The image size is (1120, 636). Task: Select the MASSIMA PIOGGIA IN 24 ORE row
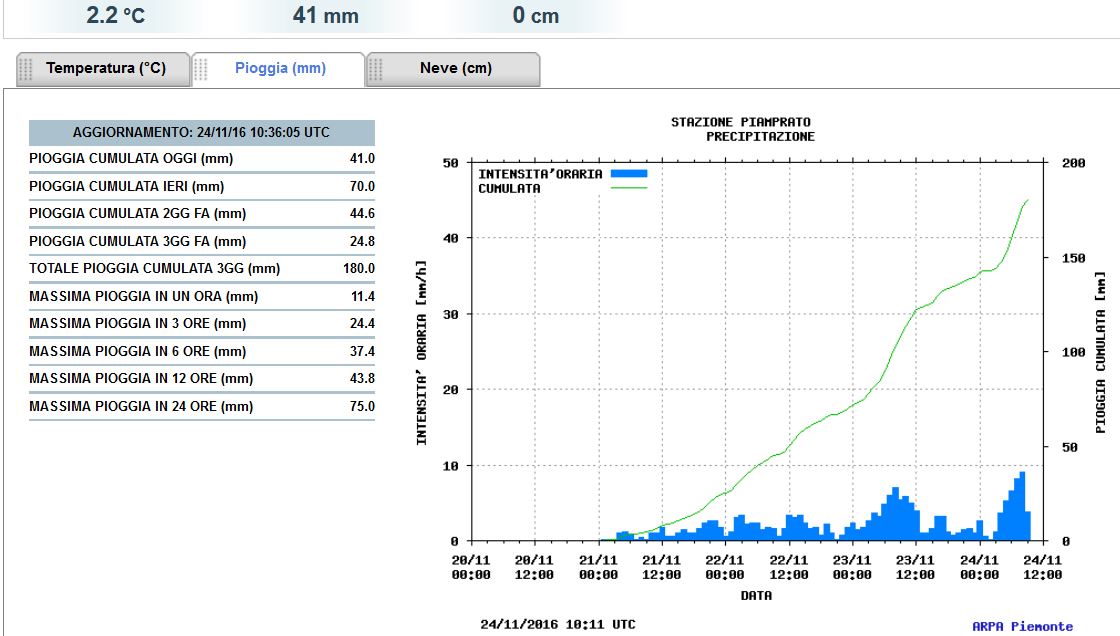[201, 407]
